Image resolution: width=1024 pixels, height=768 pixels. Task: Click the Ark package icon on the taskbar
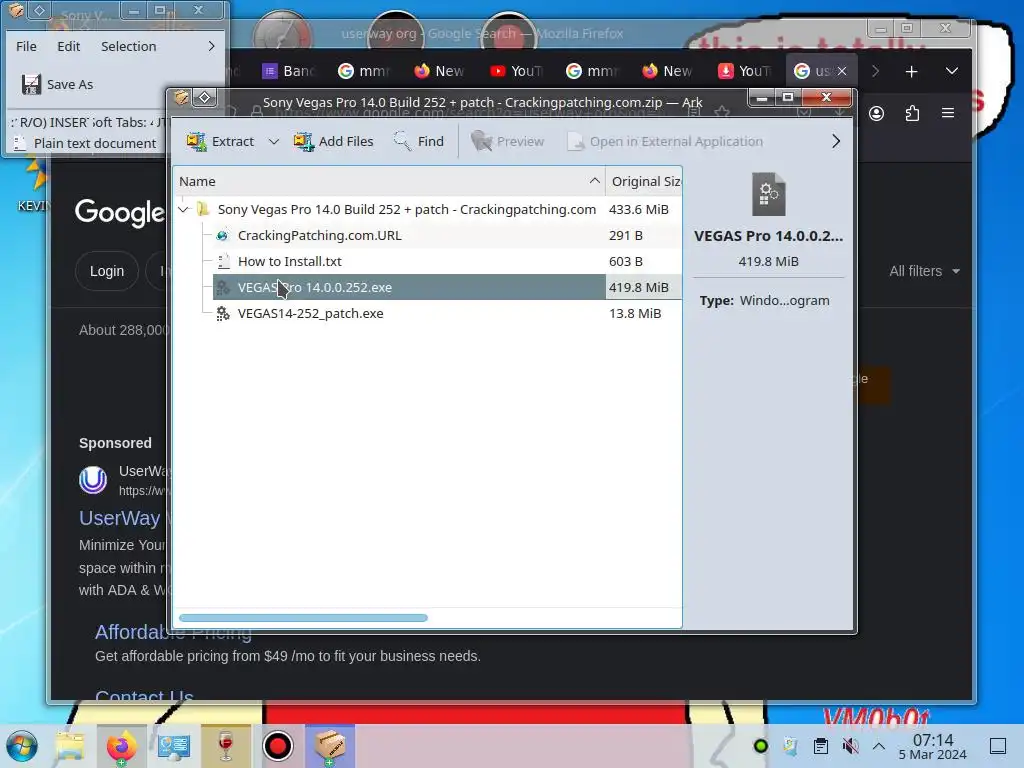pyautogui.click(x=330, y=746)
